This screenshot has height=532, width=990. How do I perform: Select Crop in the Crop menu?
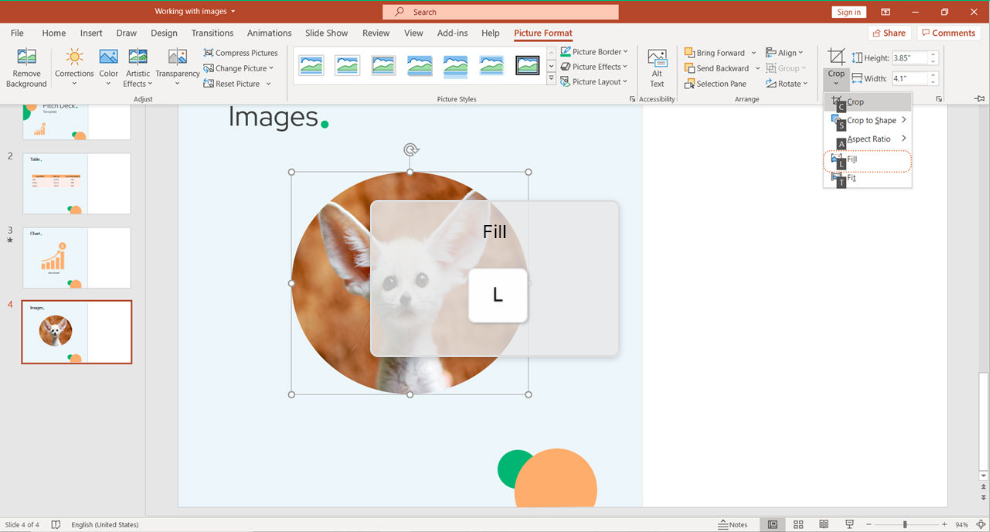pyautogui.click(x=868, y=102)
